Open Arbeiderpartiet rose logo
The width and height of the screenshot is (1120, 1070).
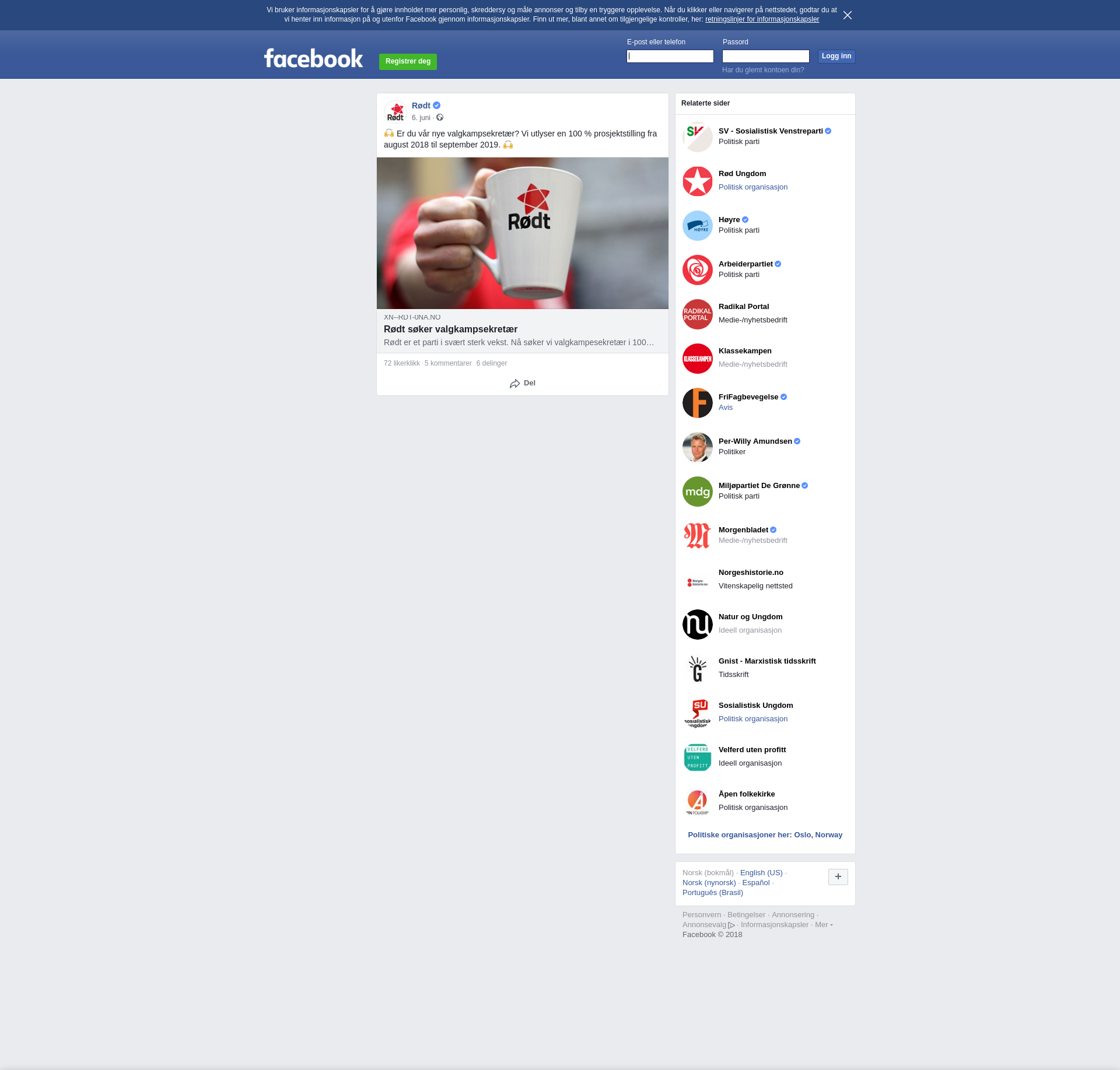[697, 270]
